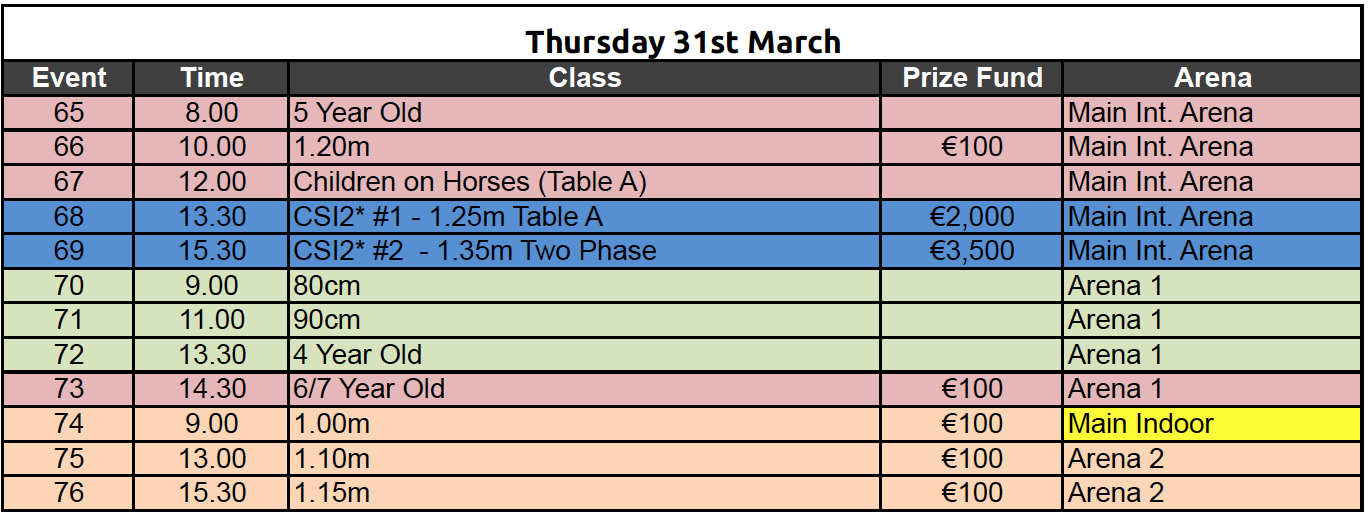Click the Arena column header

pos(1213,78)
